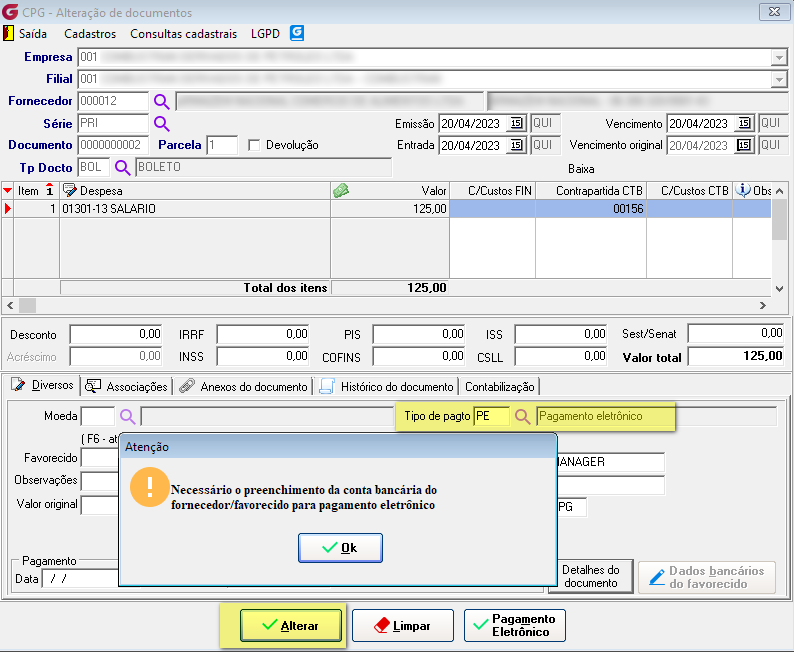Click the CSLL value field
The image size is (794, 652).
coord(561,356)
